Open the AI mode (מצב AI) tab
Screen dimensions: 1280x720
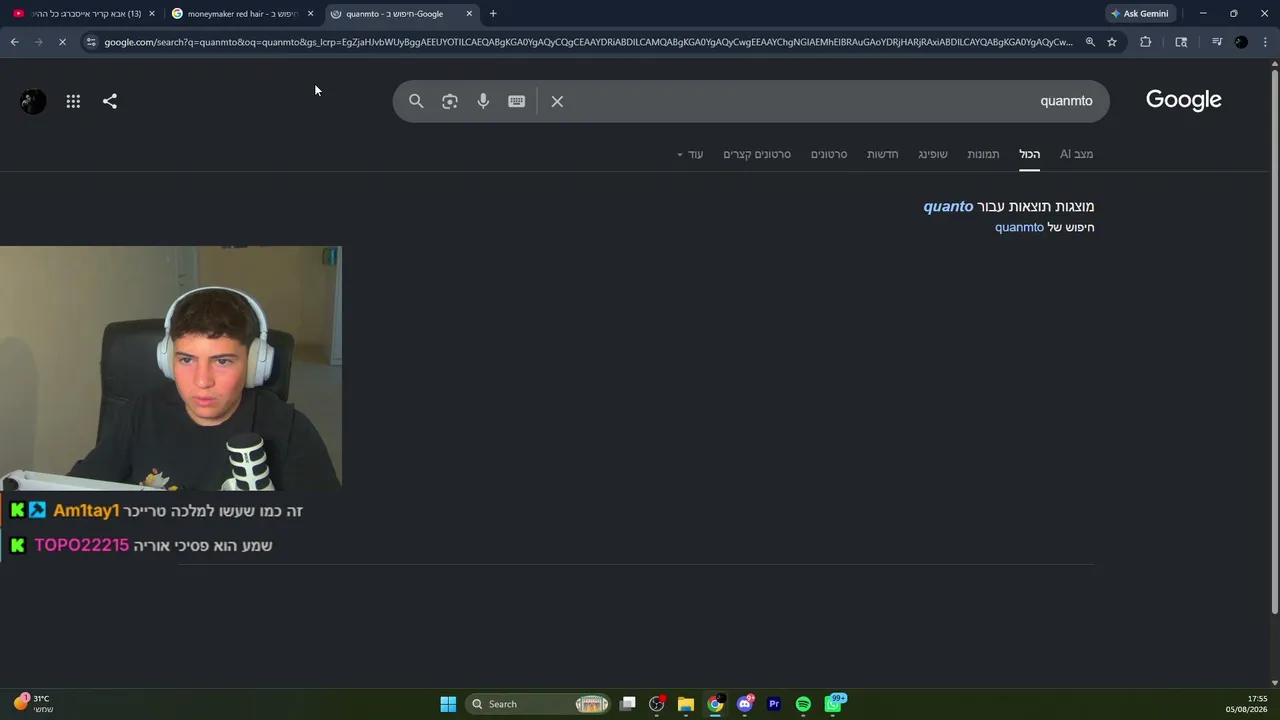[x=1077, y=154]
